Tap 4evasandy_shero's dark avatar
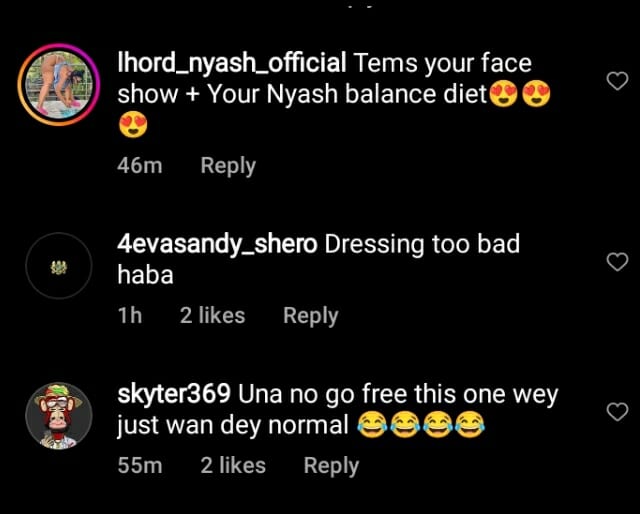 (59, 270)
